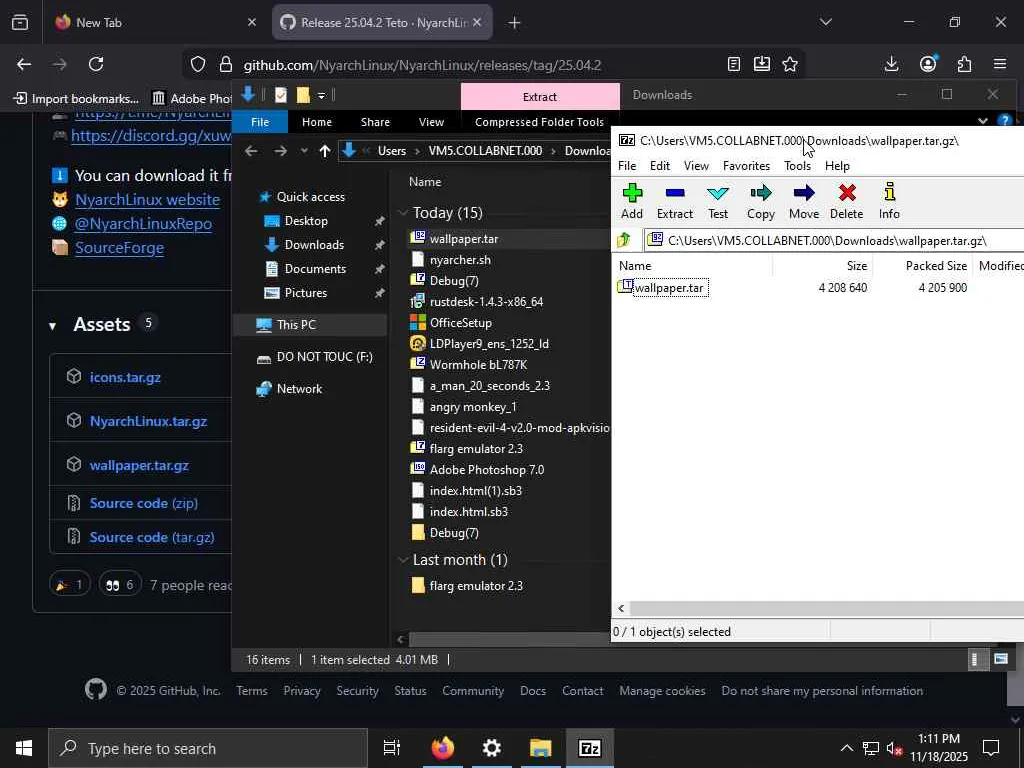
Task: Open File Explorer taskbar icon
Action: click(x=541, y=748)
